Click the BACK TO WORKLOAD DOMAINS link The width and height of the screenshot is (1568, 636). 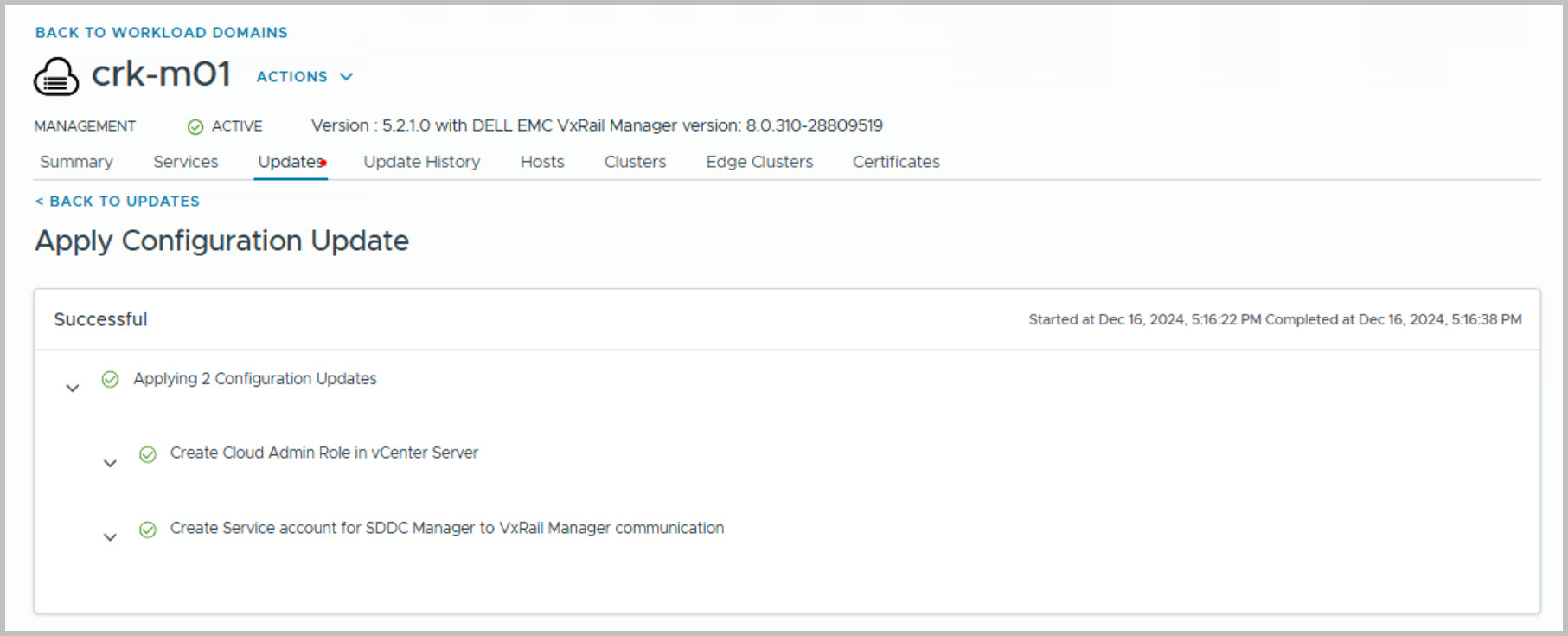[162, 33]
